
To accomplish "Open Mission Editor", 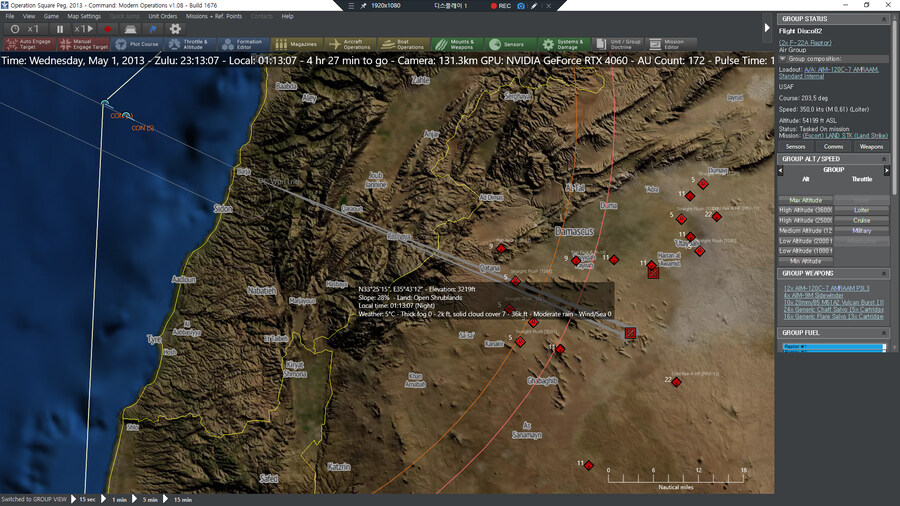I will [670, 44].
